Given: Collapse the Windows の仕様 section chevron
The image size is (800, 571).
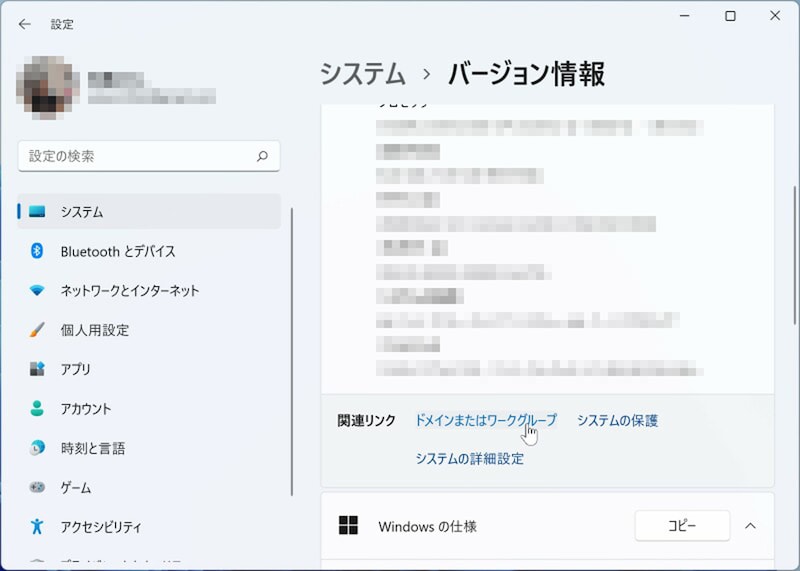Looking at the screenshot, I should pyautogui.click(x=750, y=526).
